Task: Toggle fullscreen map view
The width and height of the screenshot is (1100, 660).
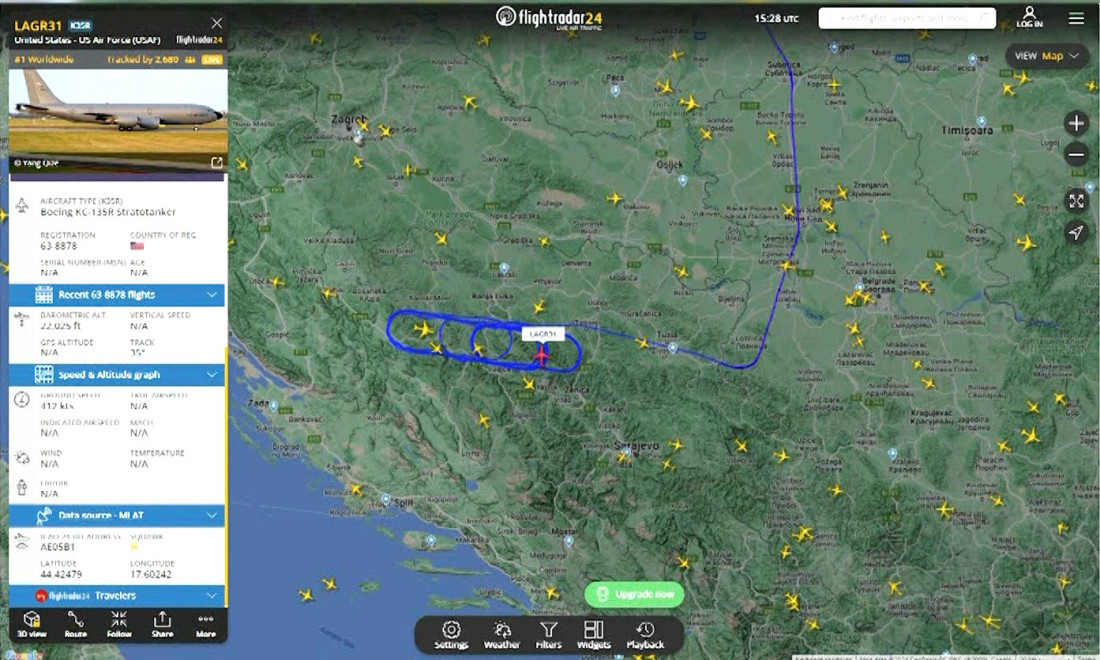Action: [1076, 201]
